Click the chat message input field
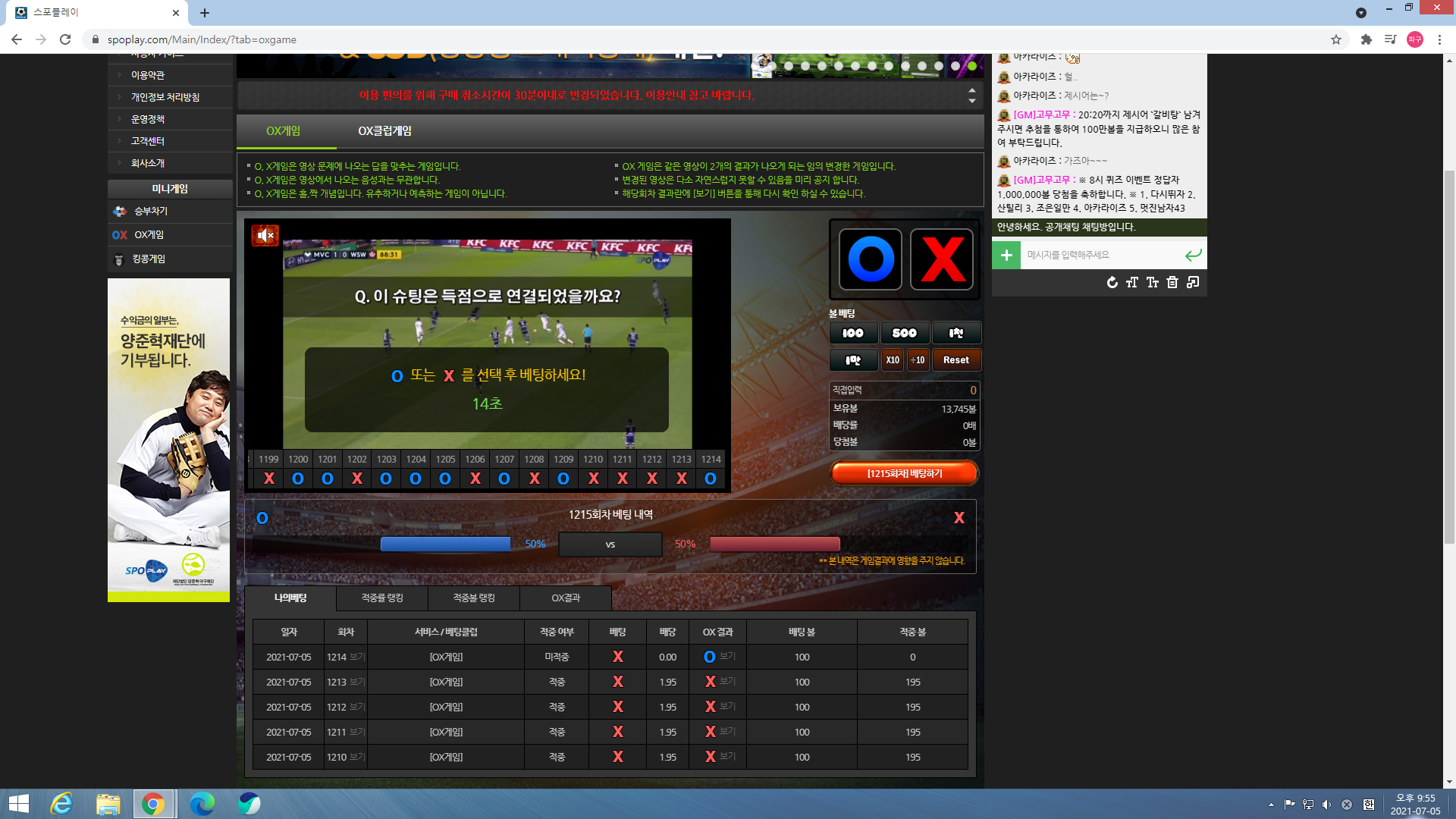Screen dimensions: 1456x819 point(1102,255)
